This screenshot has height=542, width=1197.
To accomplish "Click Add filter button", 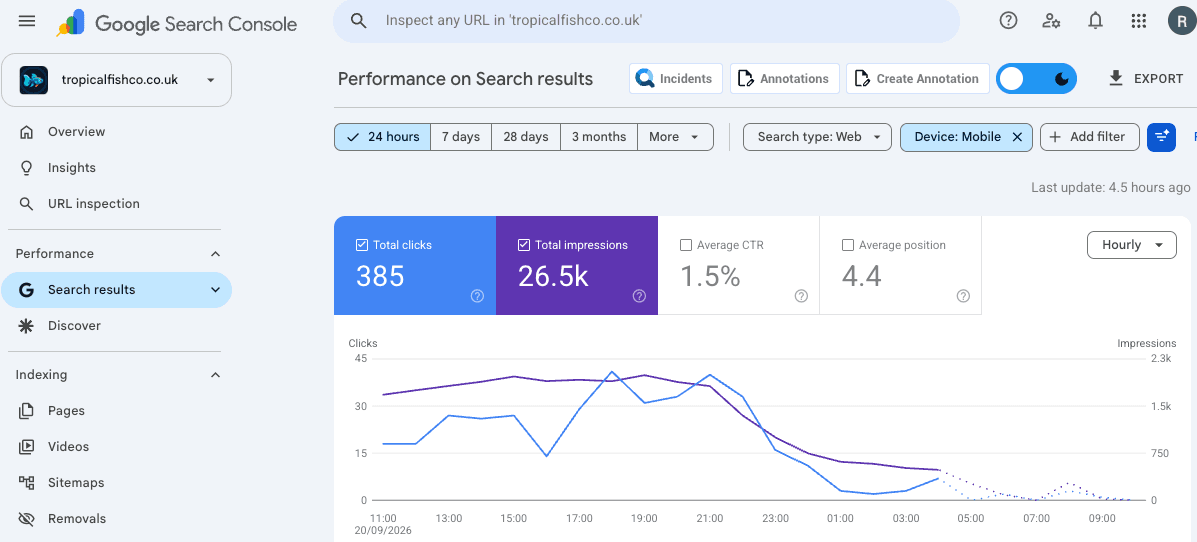I will point(1089,137).
